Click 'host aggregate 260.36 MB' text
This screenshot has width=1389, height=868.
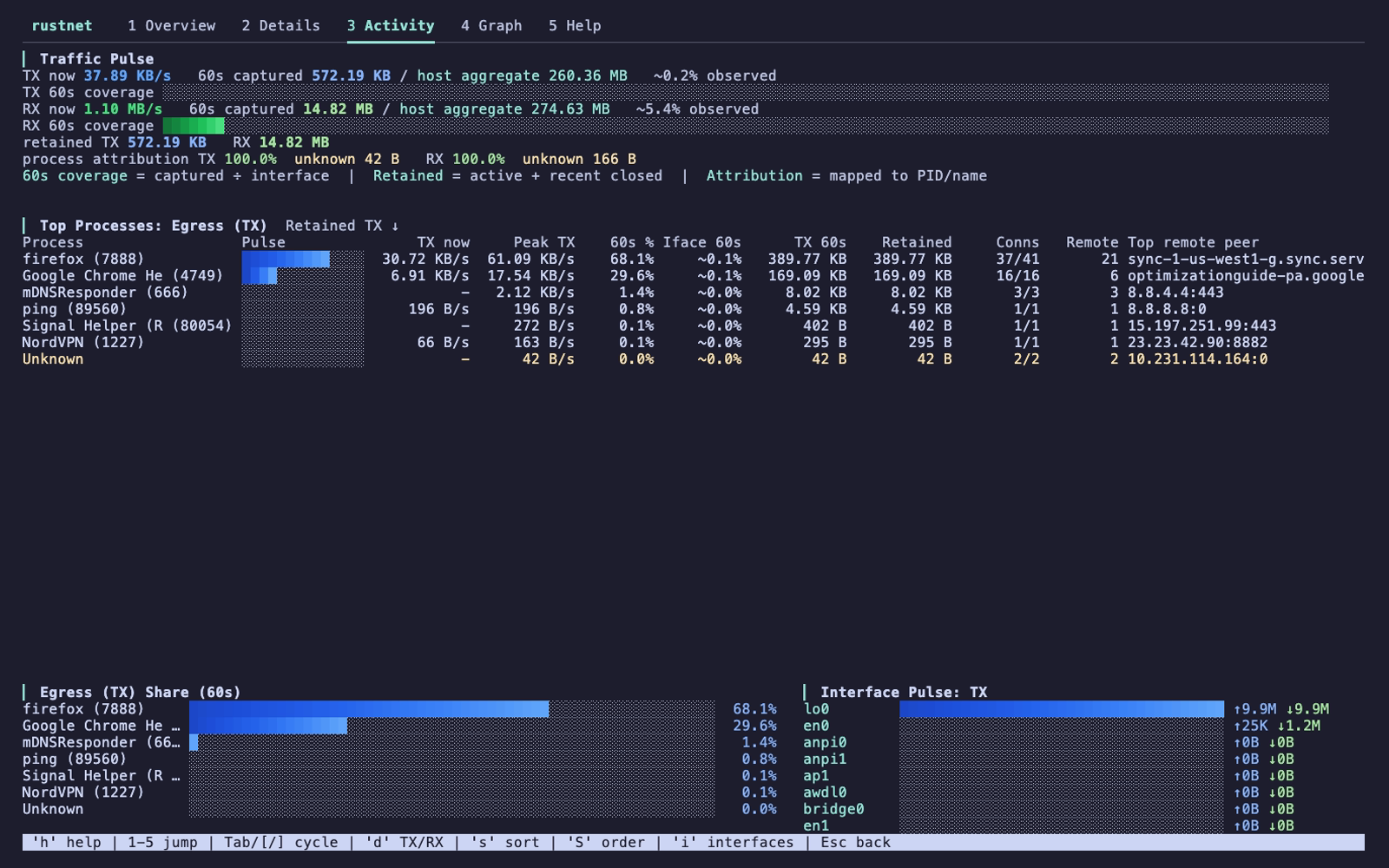[522, 76]
